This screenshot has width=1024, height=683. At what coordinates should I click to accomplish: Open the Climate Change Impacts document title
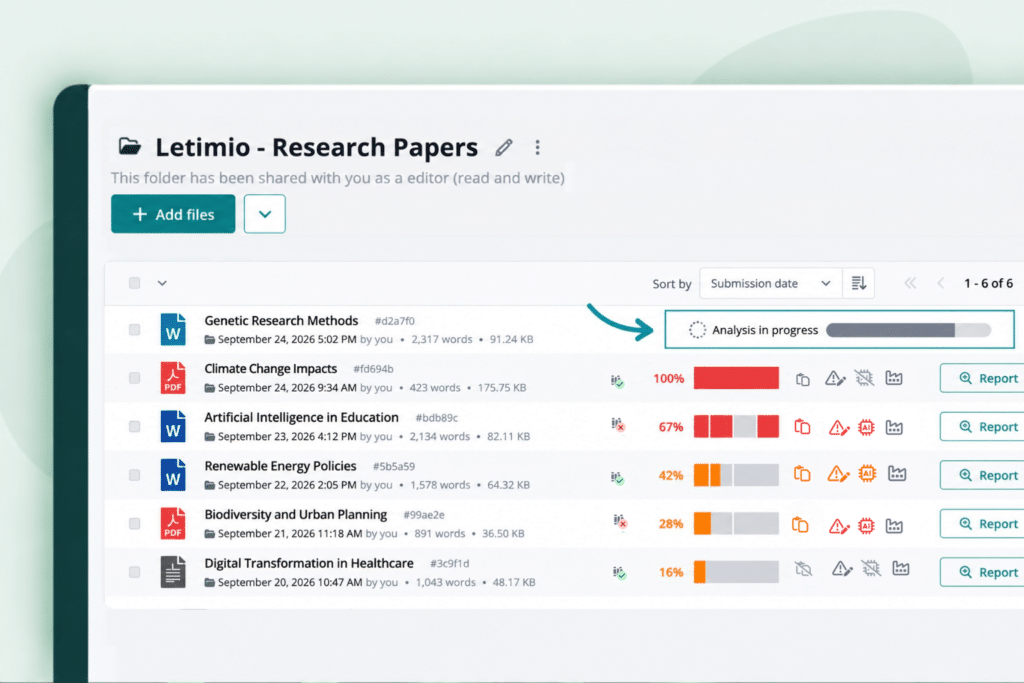point(270,369)
